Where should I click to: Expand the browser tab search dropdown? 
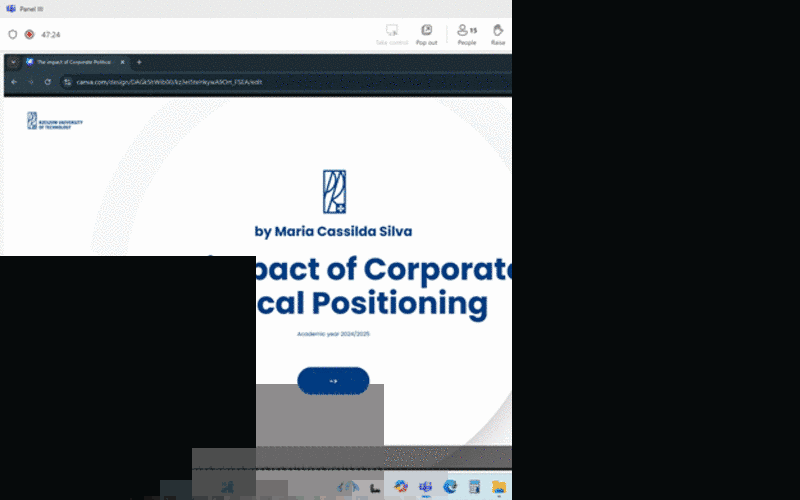(x=13, y=62)
